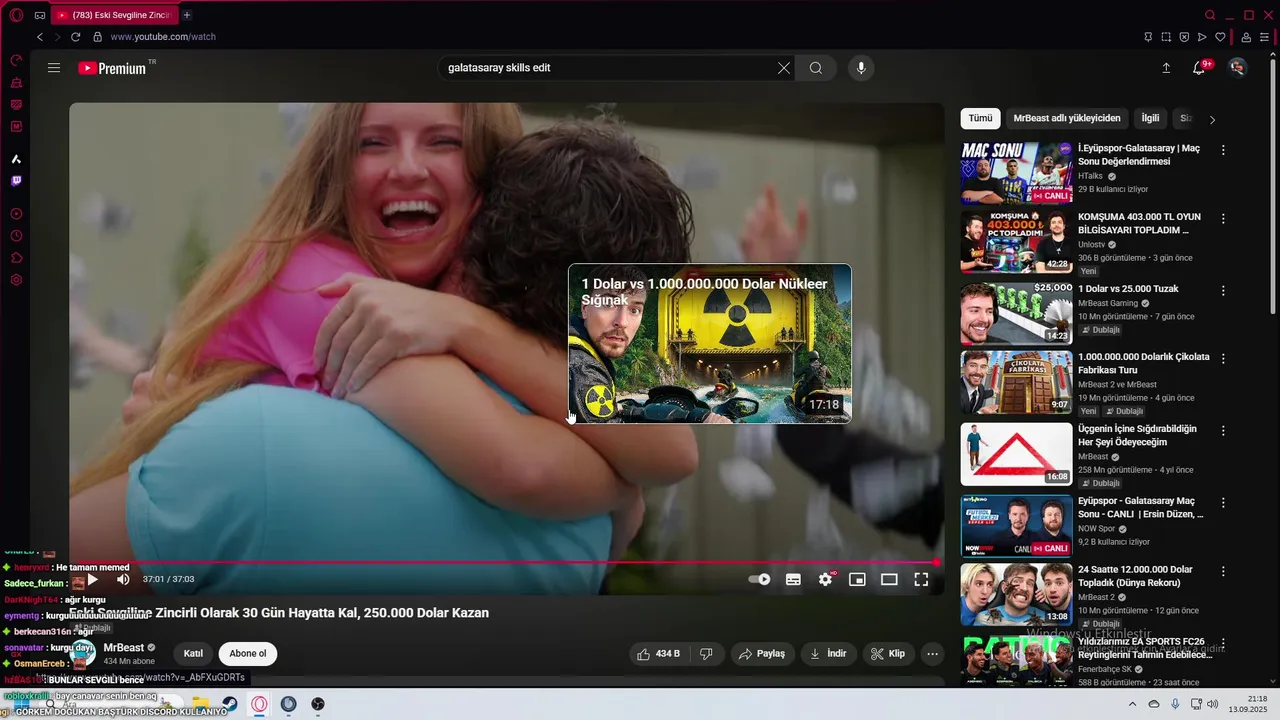Dislike the video with thumbs down
The height and width of the screenshot is (720, 1280).
[x=706, y=654]
